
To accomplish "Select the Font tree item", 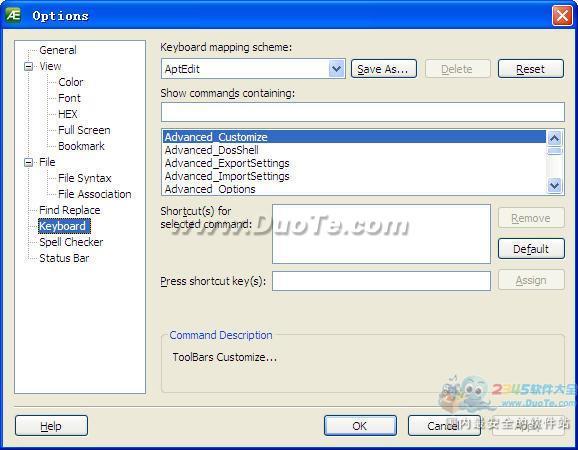I will pyautogui.click(x=69, y=98).
